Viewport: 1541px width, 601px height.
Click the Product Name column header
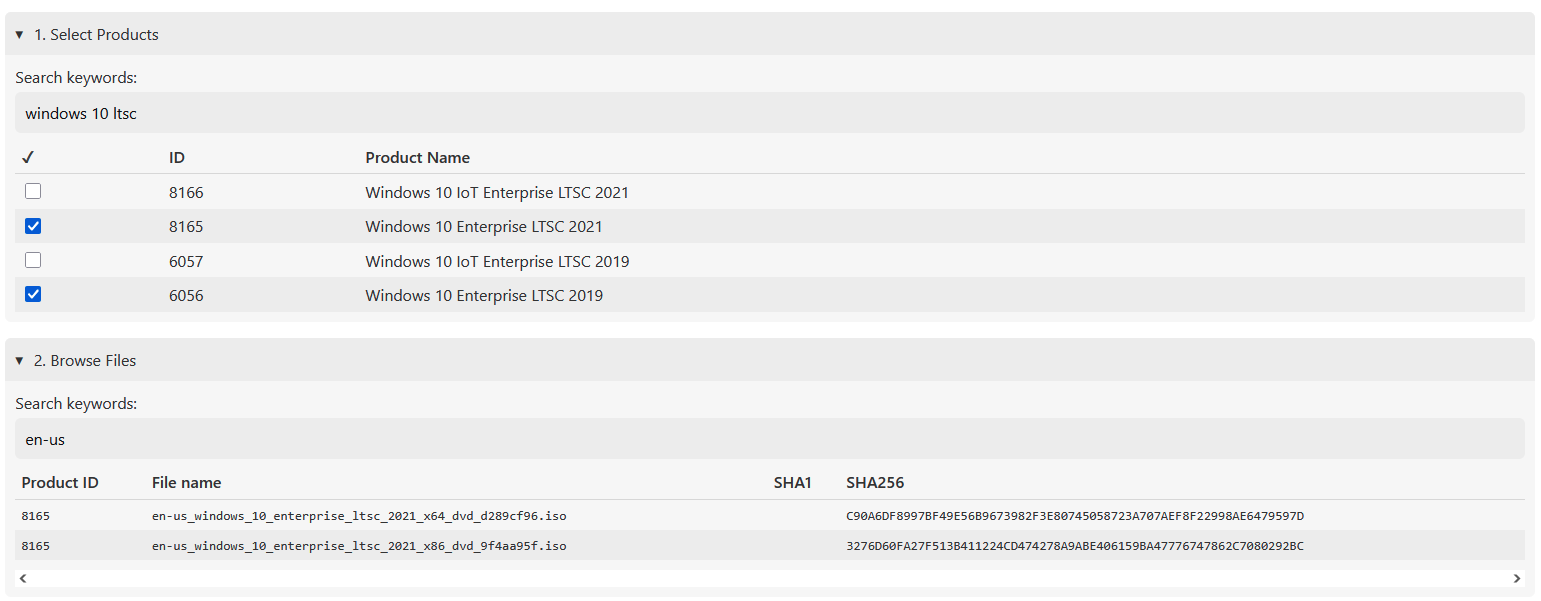click(x=417, y=157)
